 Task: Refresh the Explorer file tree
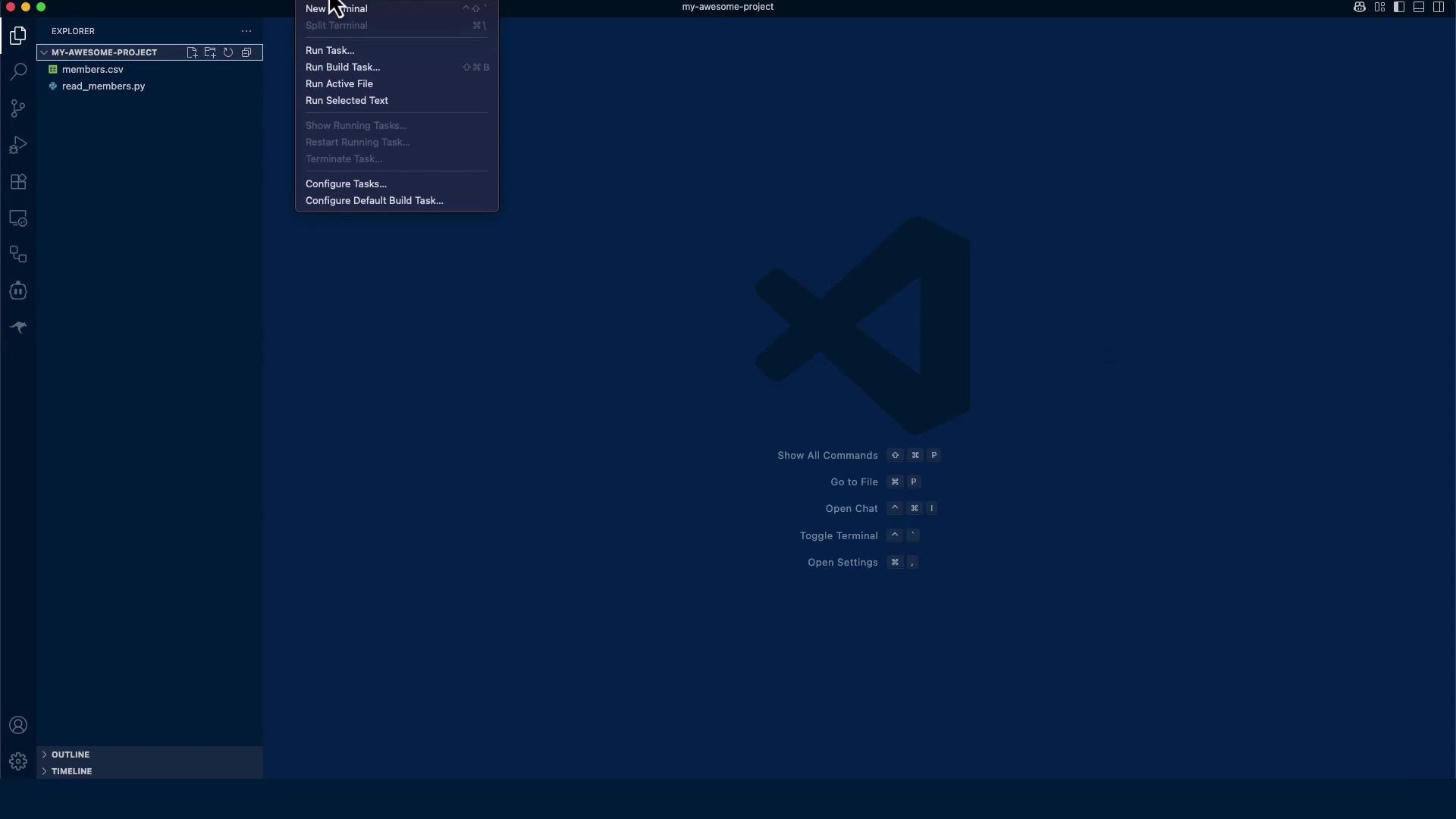click(x=228, y=52)
